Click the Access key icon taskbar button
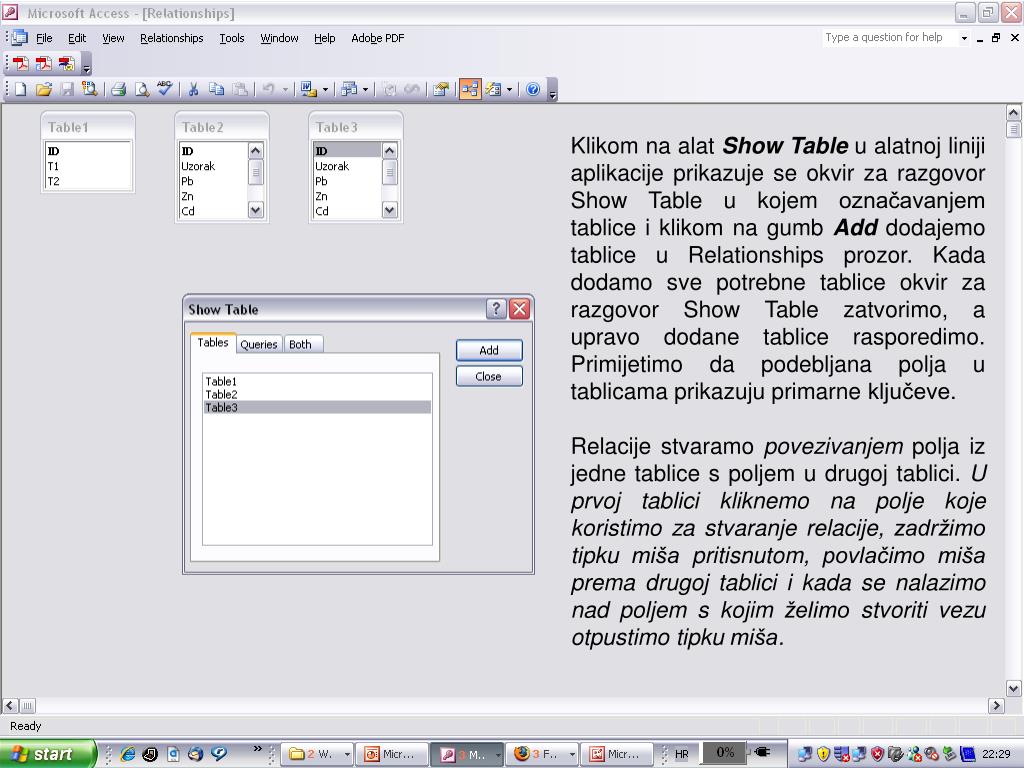Screen dimensions: 1024x768 [x=466, y=754]
